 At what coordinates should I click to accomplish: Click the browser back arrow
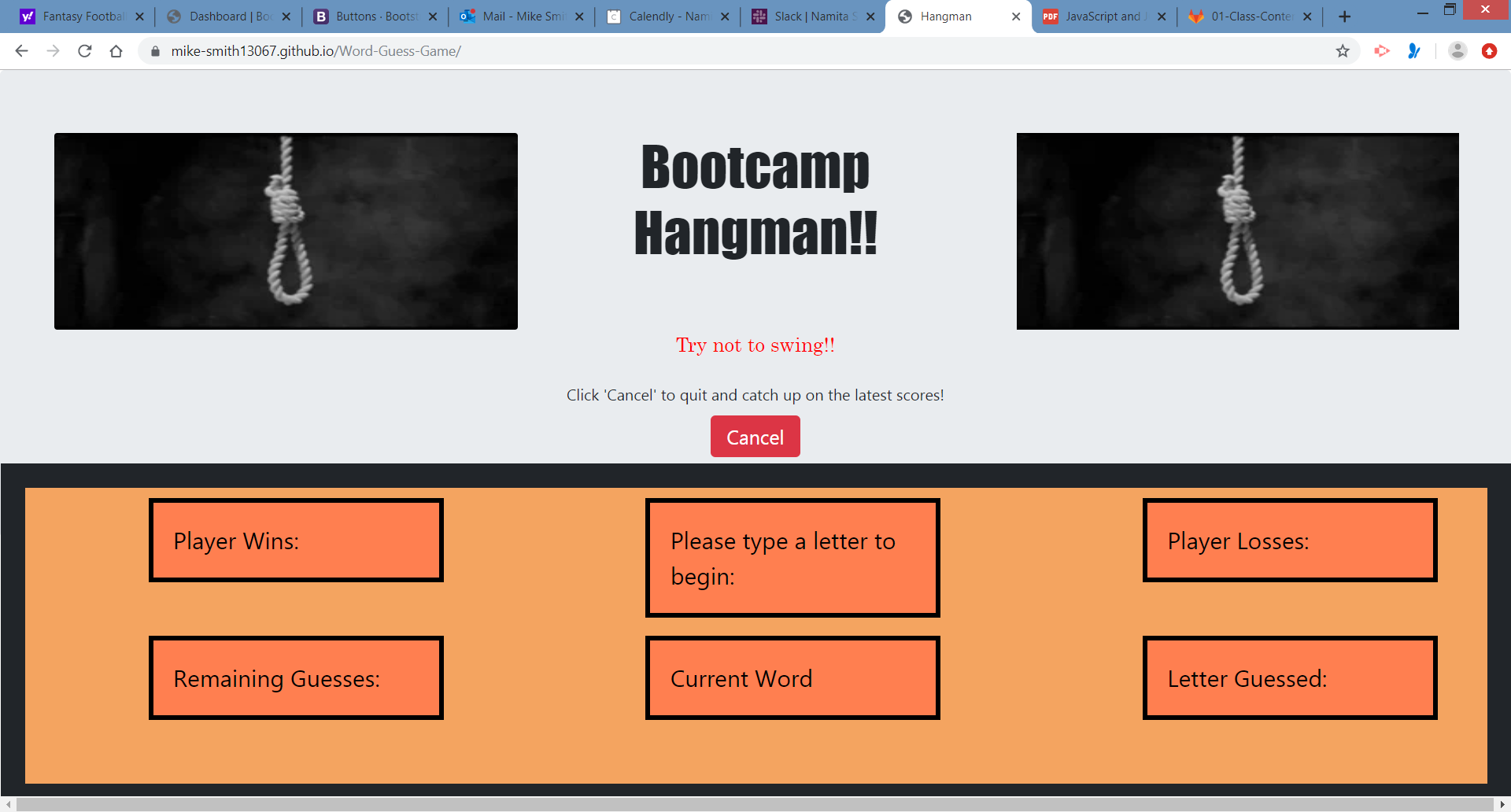[x=22, y=51]
